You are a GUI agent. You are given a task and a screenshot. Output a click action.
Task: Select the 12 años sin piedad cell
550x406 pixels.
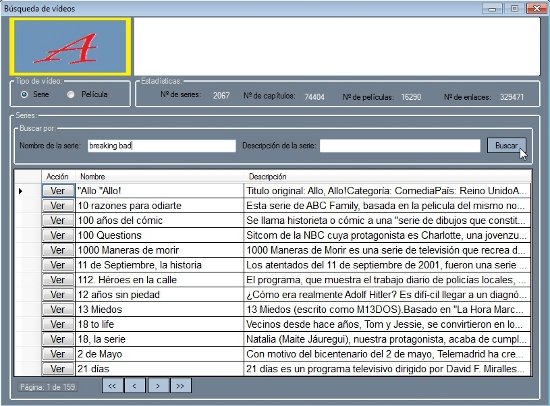[160, 294]
